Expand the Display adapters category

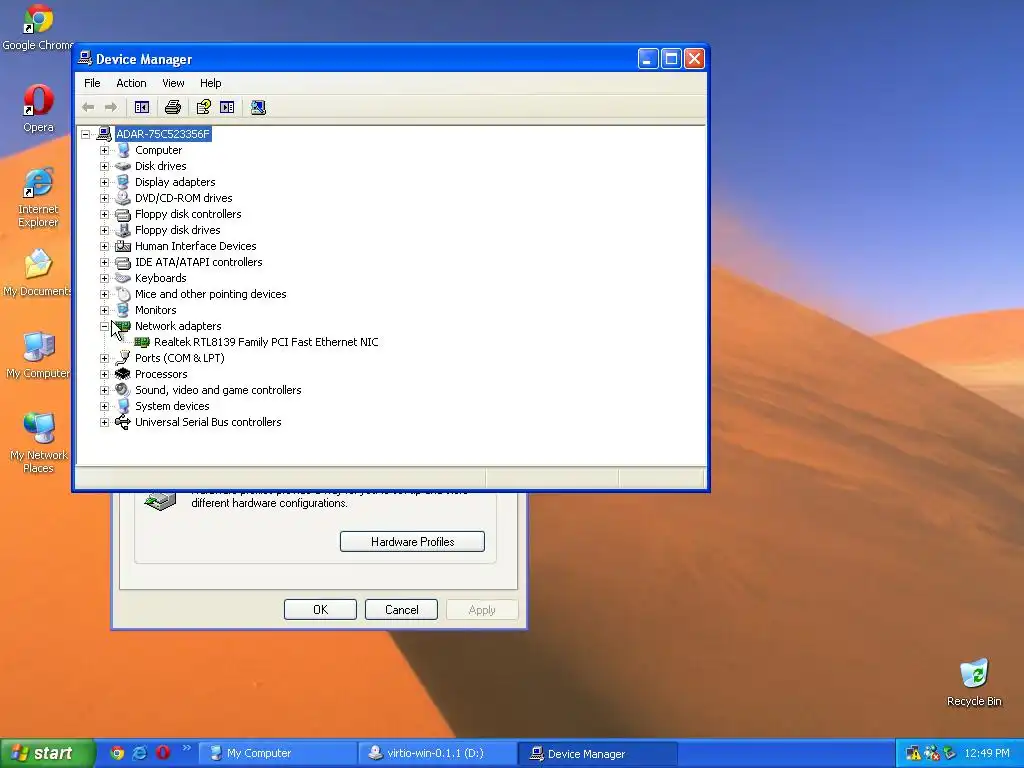click(x=104, y=182)
